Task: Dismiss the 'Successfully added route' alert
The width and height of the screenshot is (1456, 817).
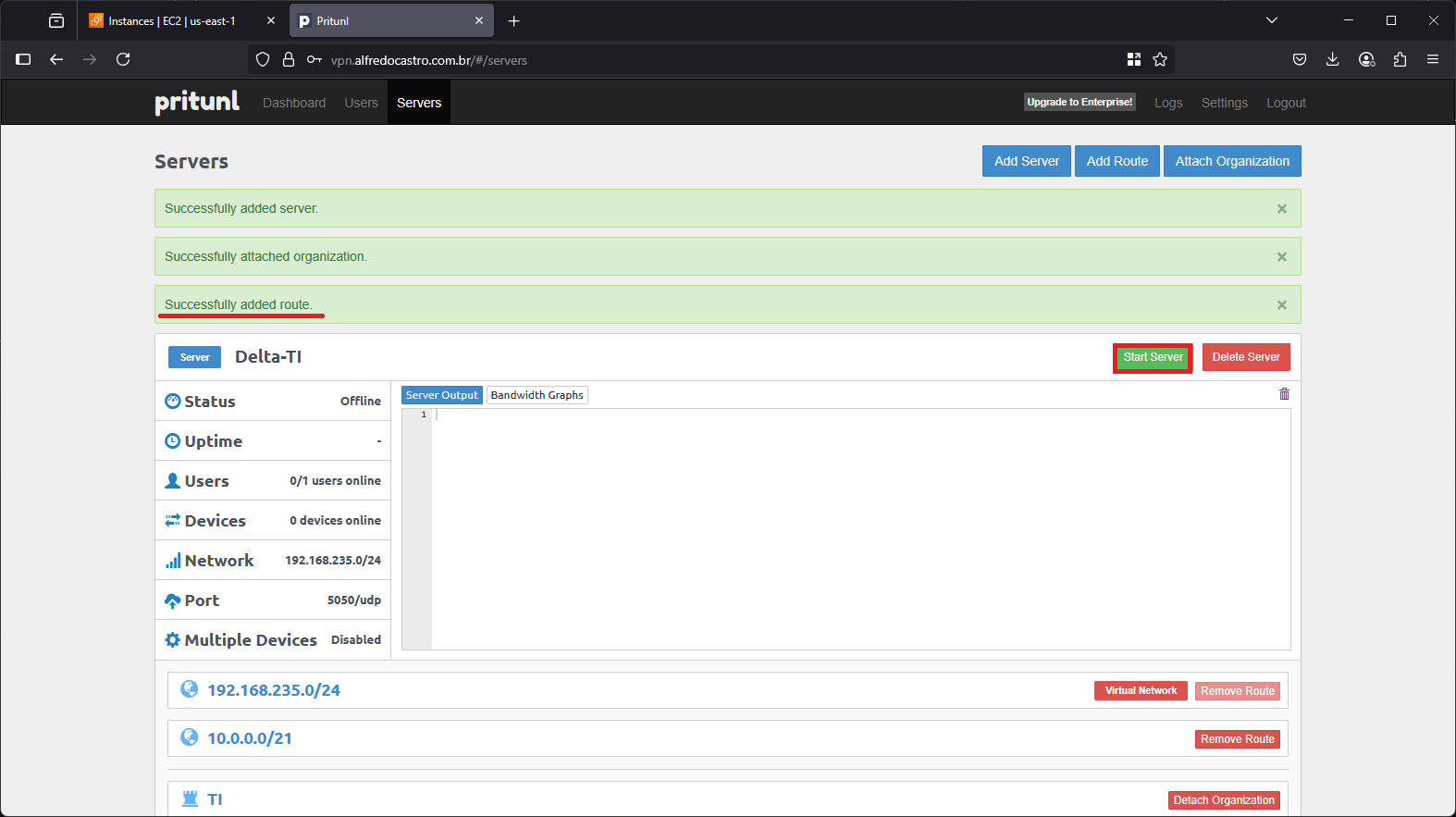Action: (1282, 305)
